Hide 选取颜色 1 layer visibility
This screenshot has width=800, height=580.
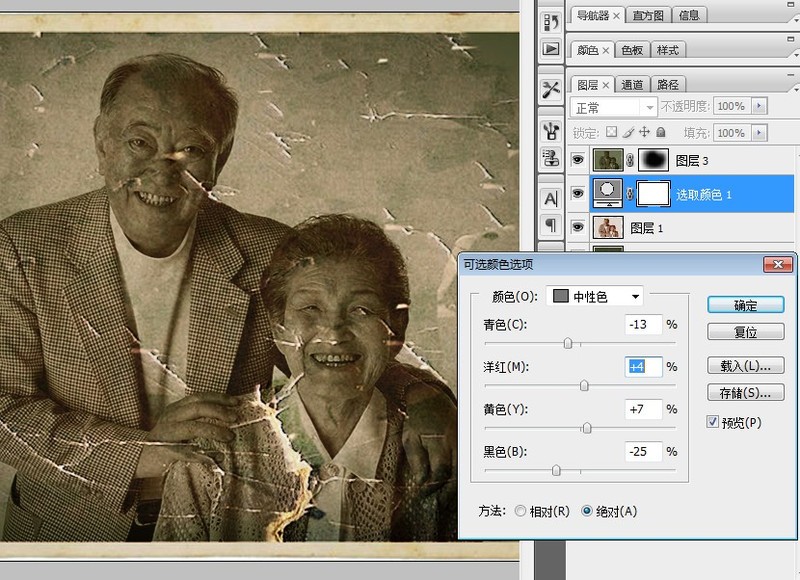tap(578, 194)
